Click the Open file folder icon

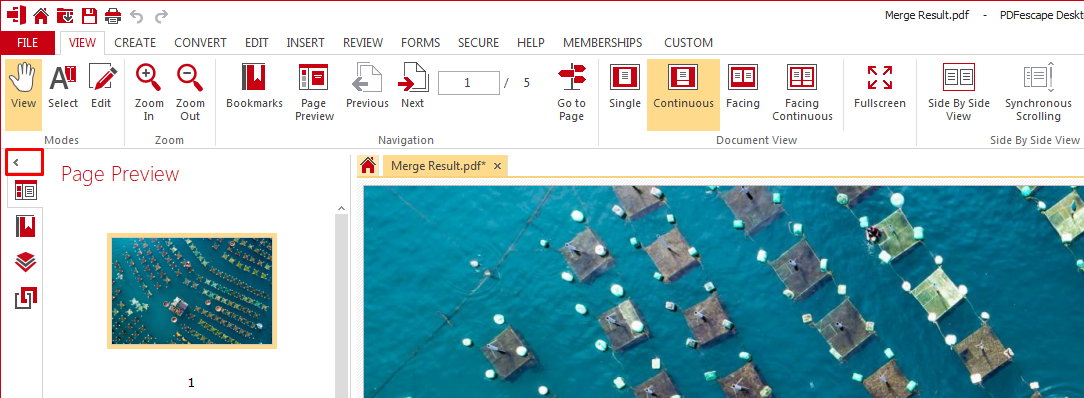[x=65, y=15]
